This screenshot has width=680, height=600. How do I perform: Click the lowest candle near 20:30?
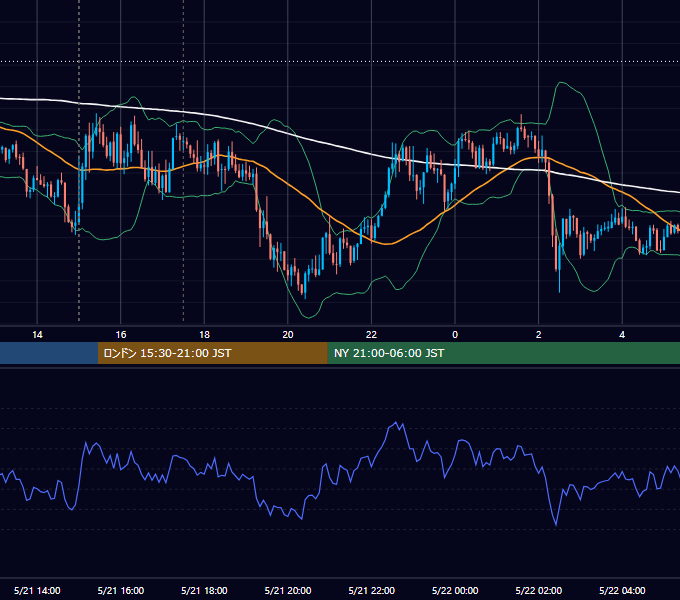305,284
